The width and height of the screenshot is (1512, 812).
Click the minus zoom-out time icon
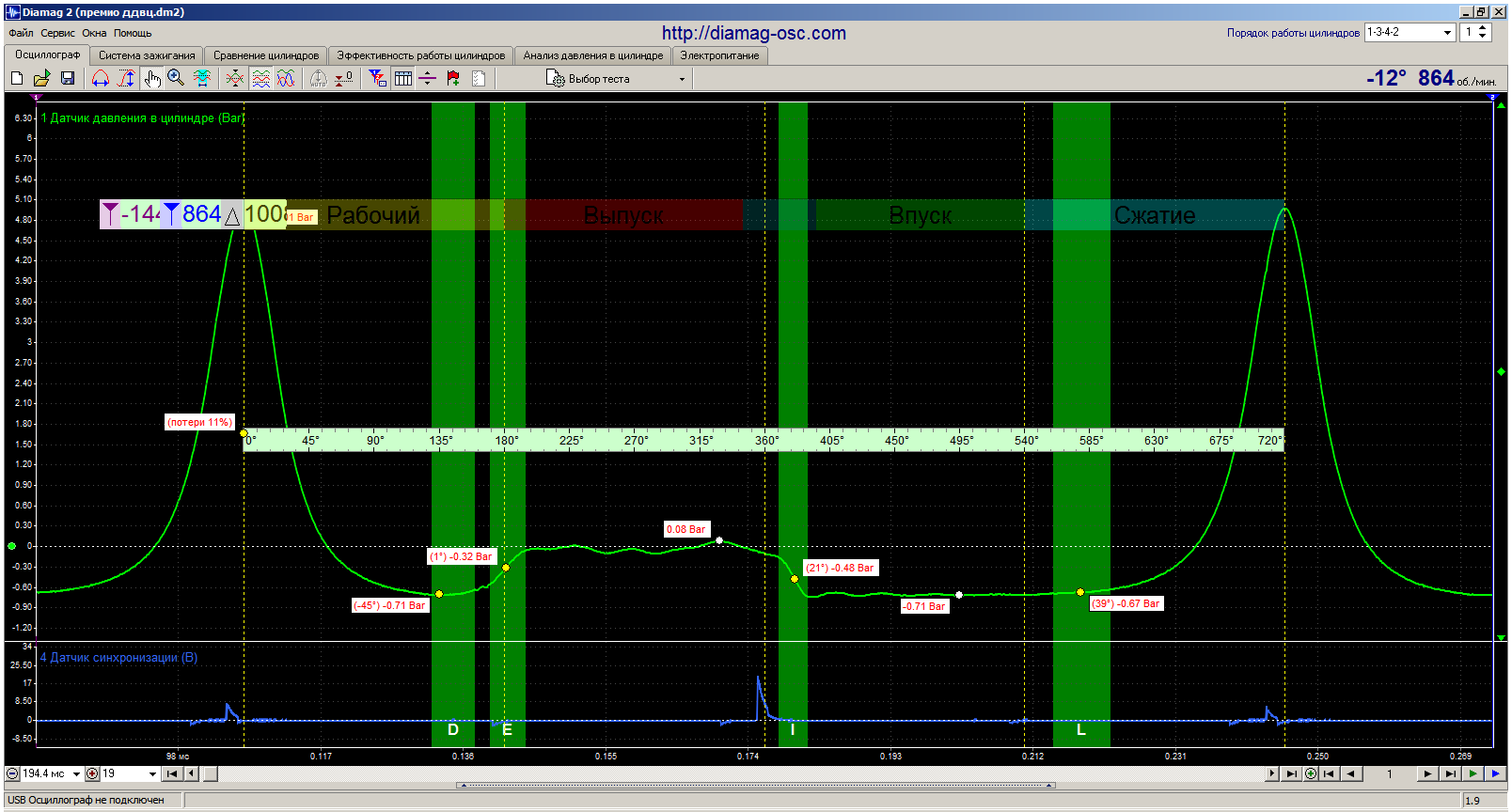12,773
